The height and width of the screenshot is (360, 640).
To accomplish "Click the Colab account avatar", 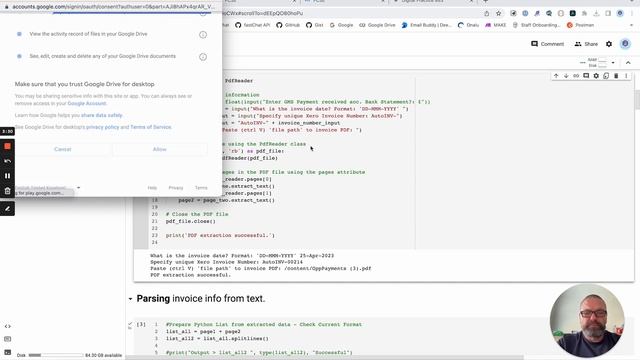I will (x=625, y=44).
